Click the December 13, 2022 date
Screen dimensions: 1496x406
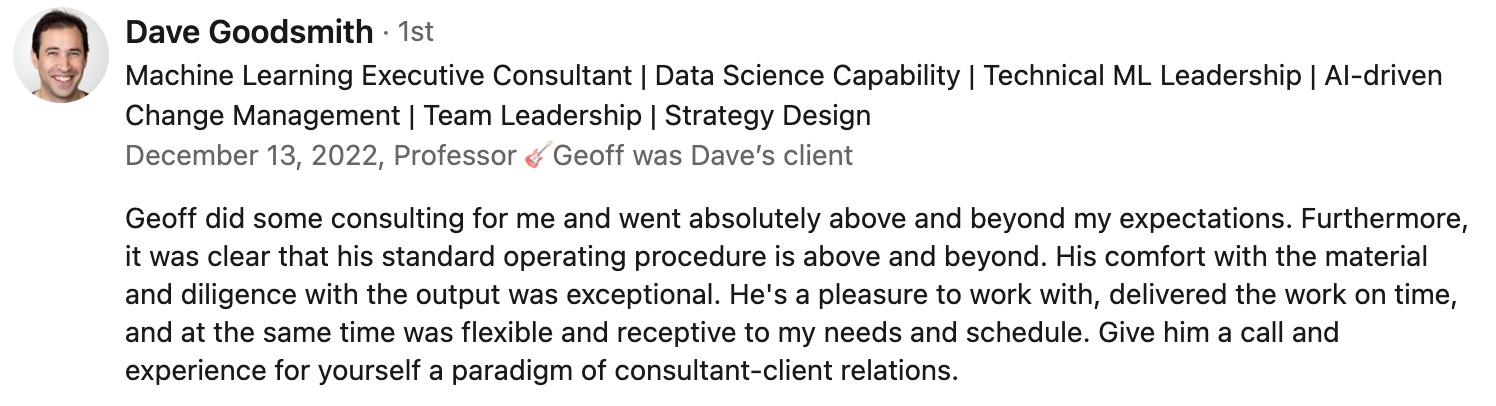tap(254, 156)
